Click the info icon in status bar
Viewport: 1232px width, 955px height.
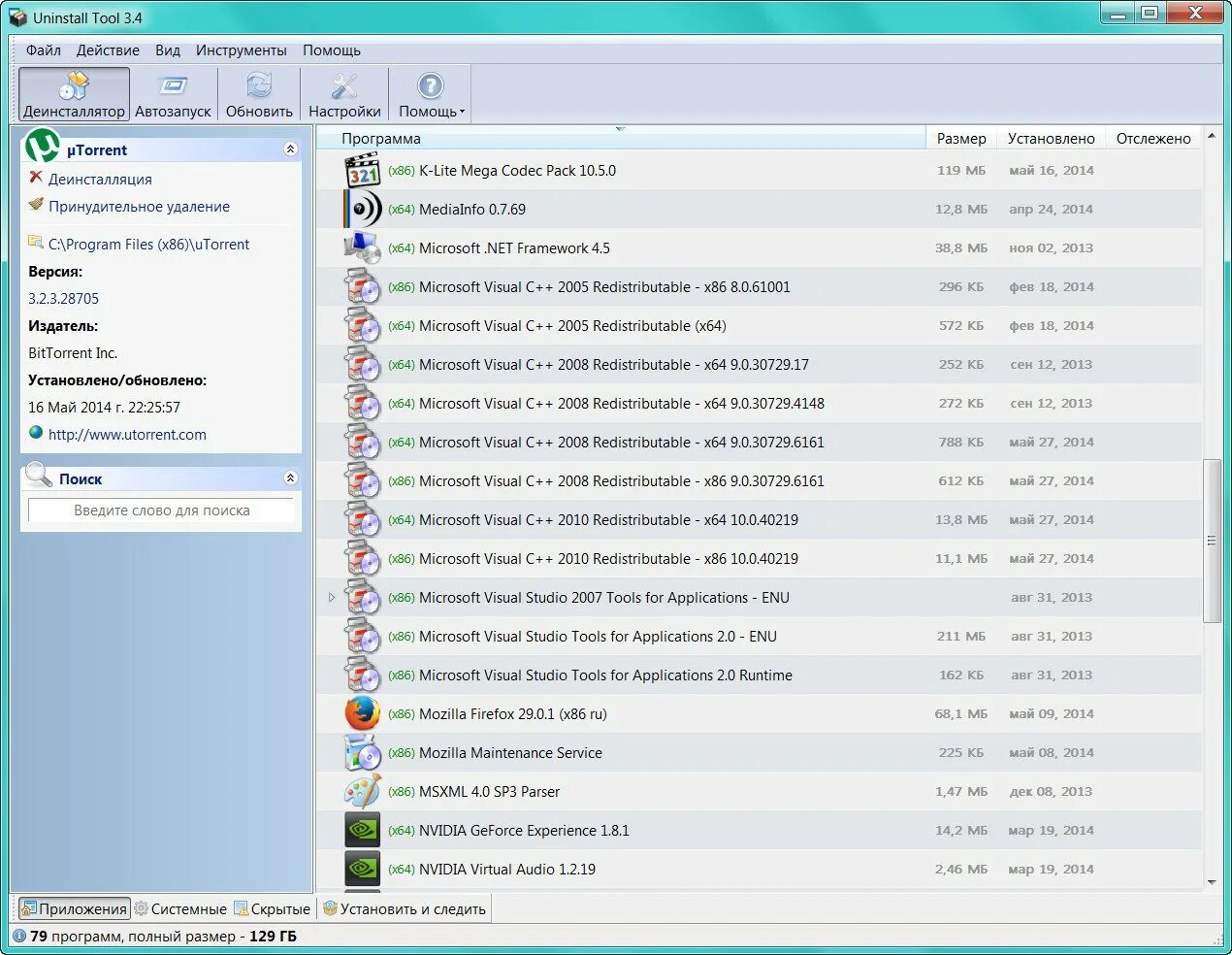click(x=19, y=937)
